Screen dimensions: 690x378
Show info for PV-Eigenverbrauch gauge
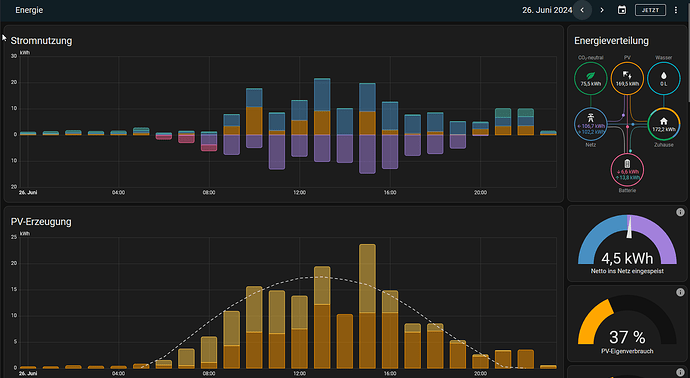(680, 292)
